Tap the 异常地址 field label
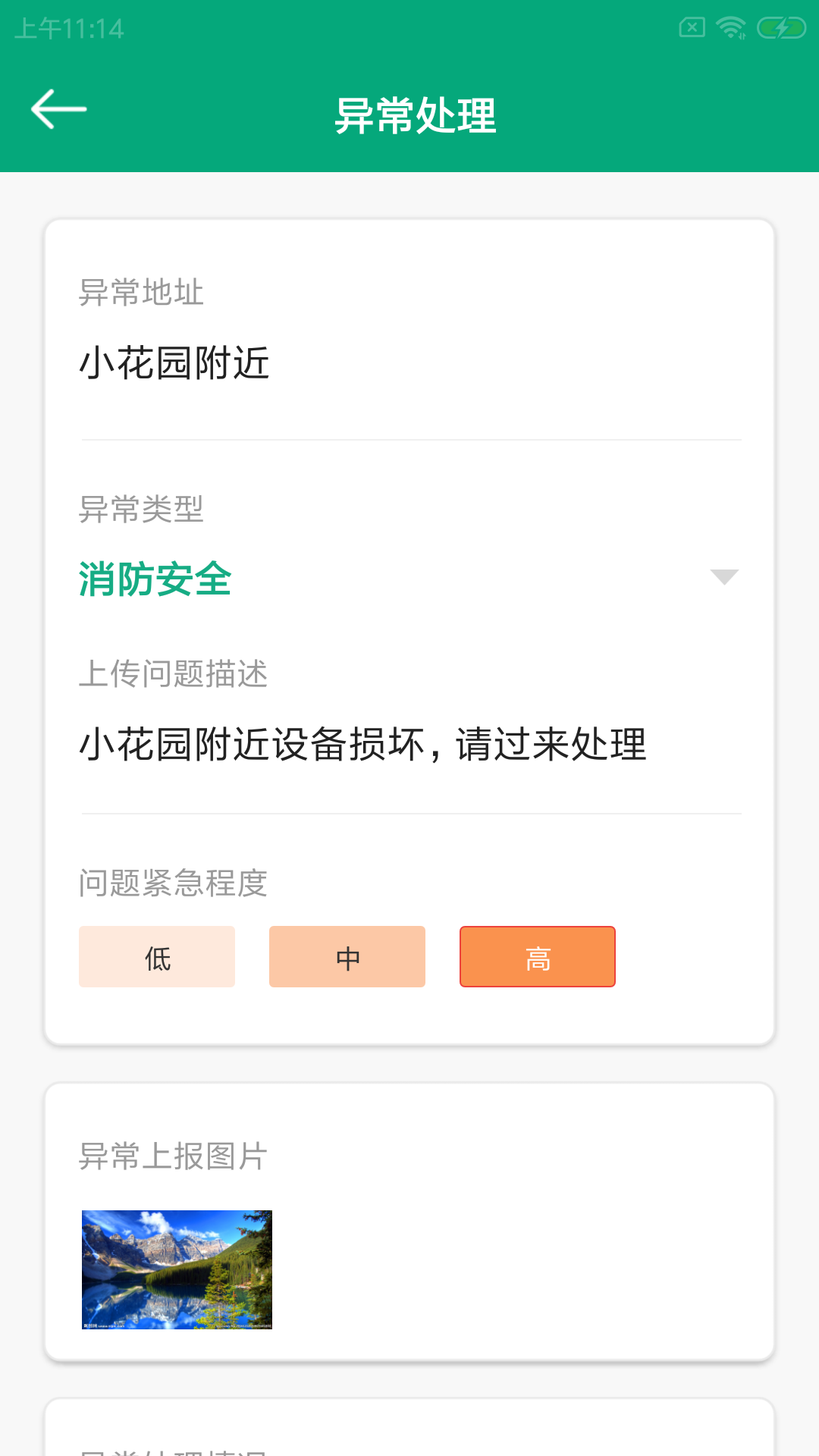The width and height of the screenshot is (819, 1456). tap(142, 293)
